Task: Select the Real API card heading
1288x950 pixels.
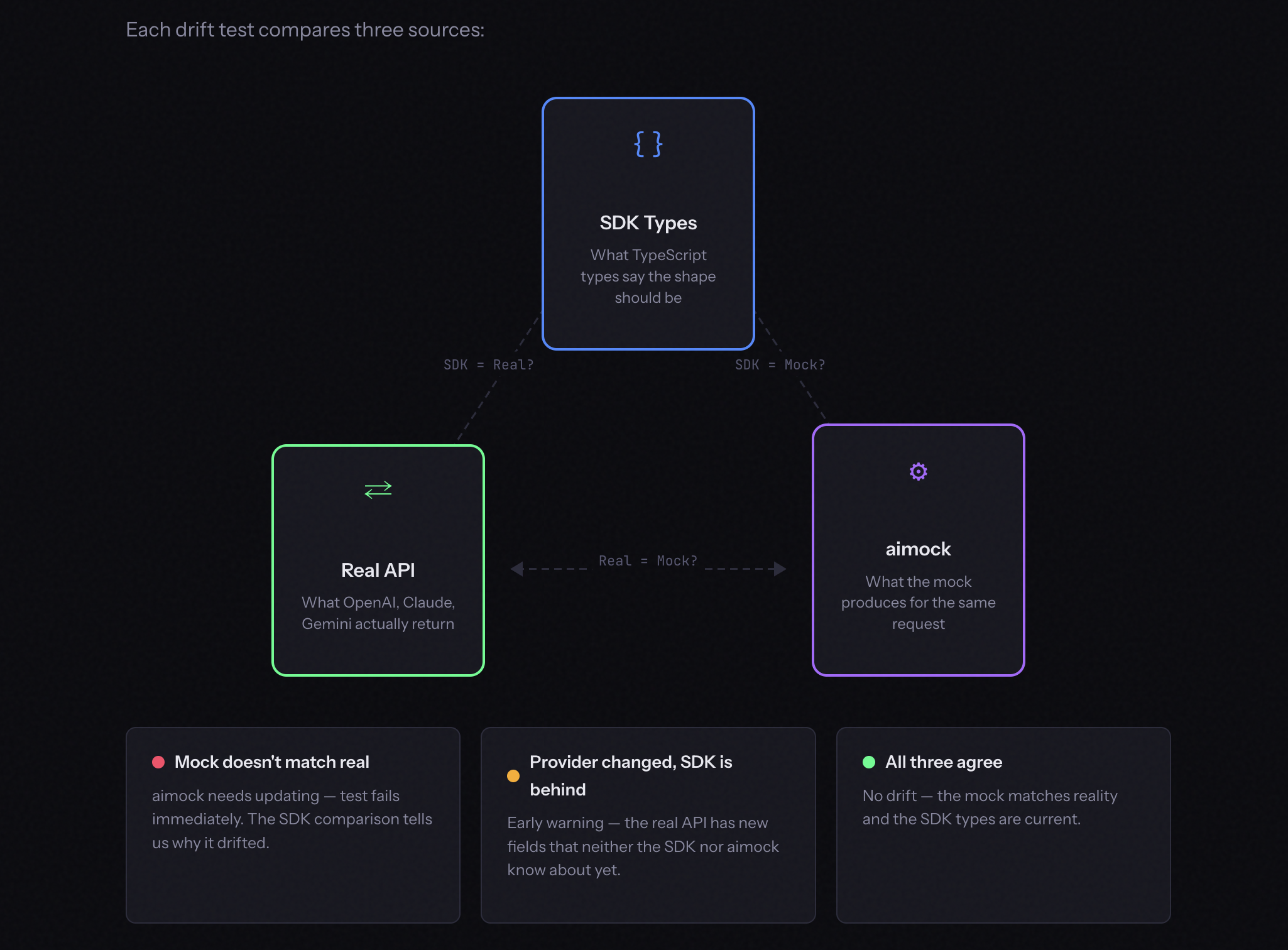Action: pos(378,570)
